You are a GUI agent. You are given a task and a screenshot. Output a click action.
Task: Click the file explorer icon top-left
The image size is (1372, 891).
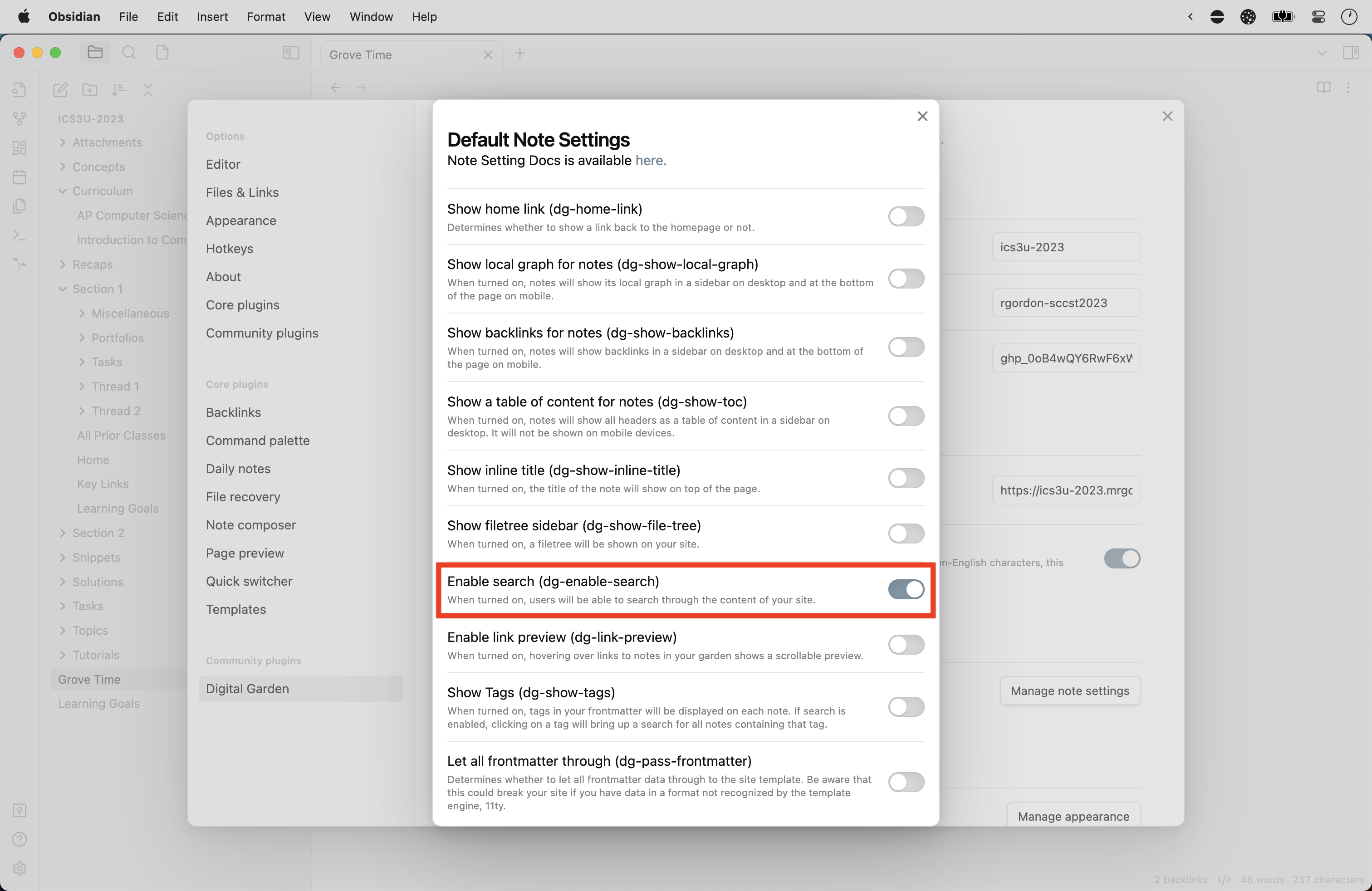pos(94,52)
